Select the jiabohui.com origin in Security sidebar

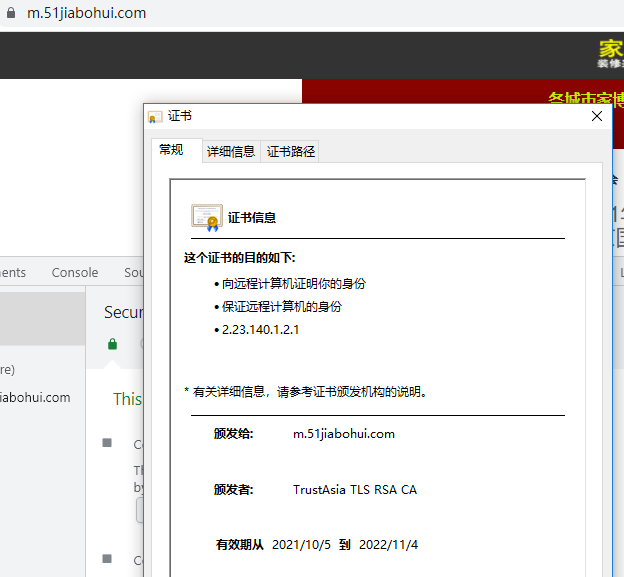point(35,397)
